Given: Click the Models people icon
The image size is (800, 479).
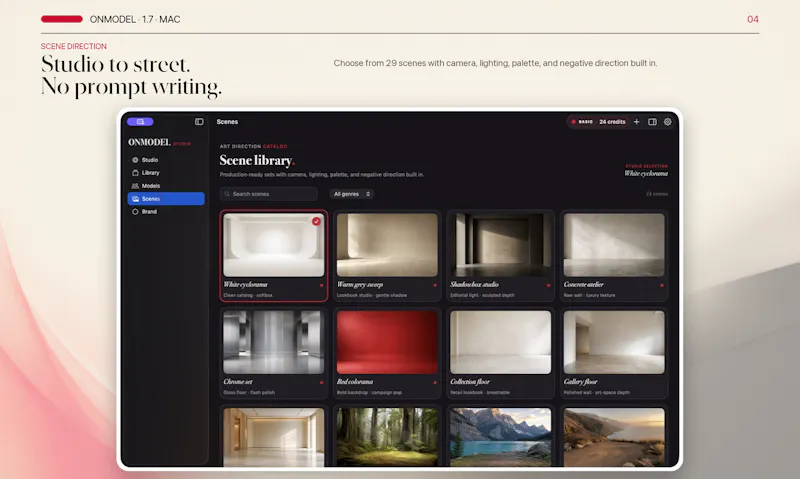Looking at the screenshot, I should [135, 186].
